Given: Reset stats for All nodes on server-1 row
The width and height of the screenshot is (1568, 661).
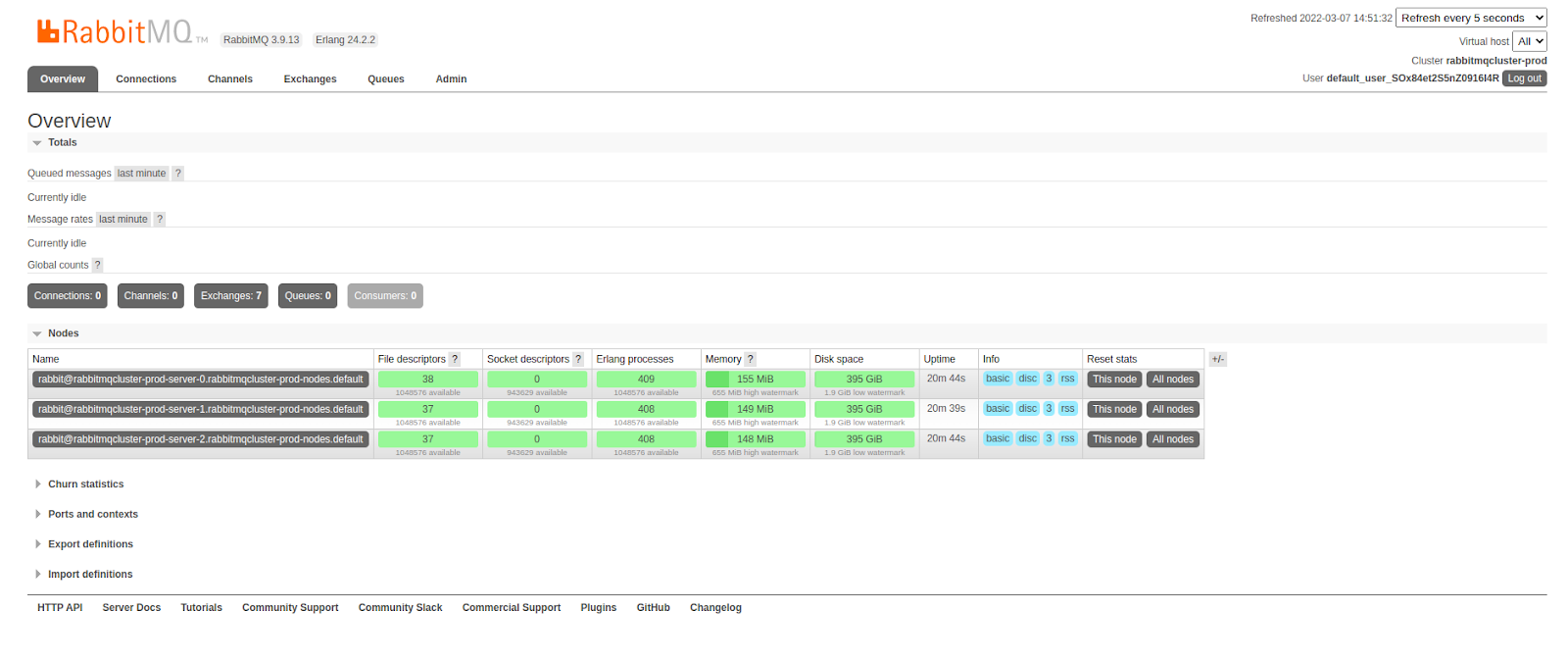Looking at the screenshot, I should [x=1173, y=409].
